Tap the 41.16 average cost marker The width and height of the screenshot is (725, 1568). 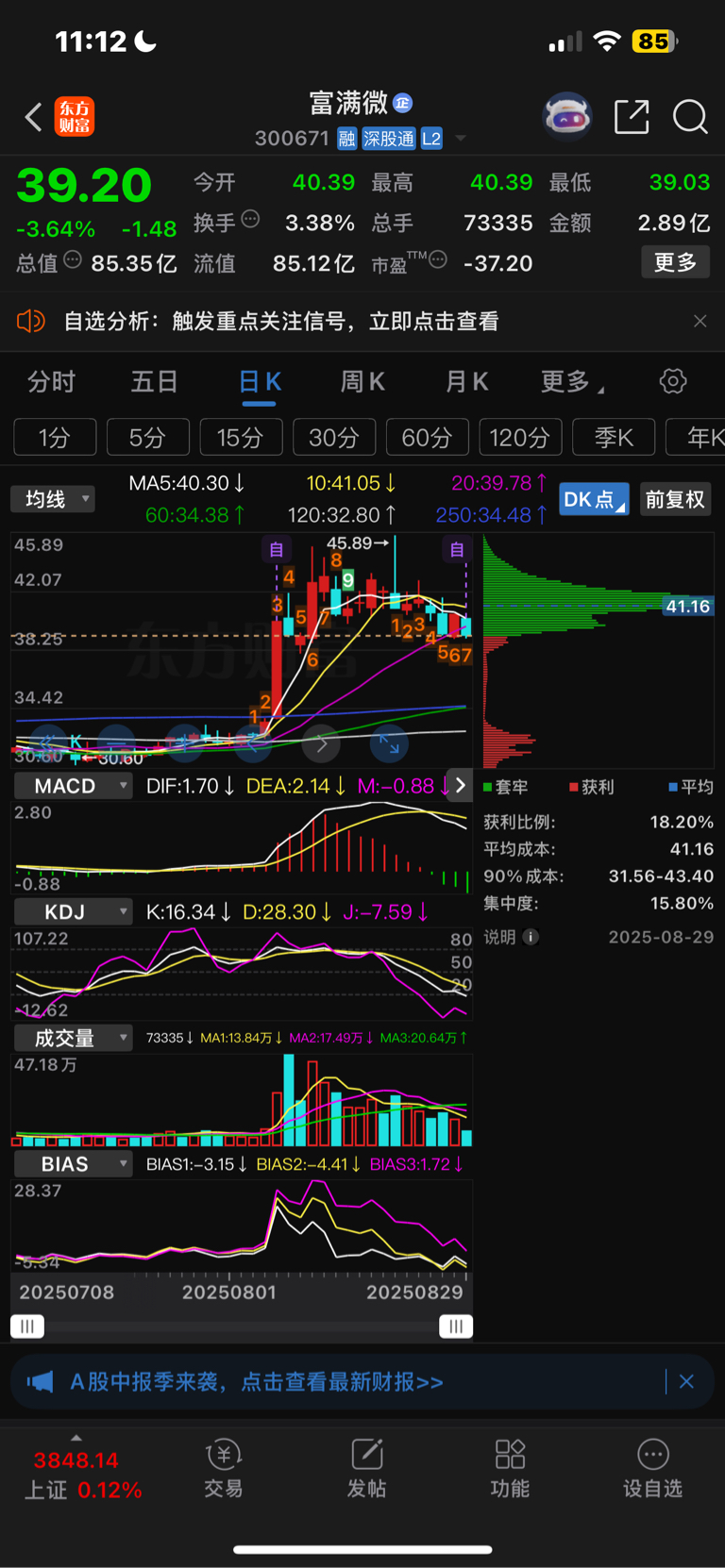tap(687, 607)
